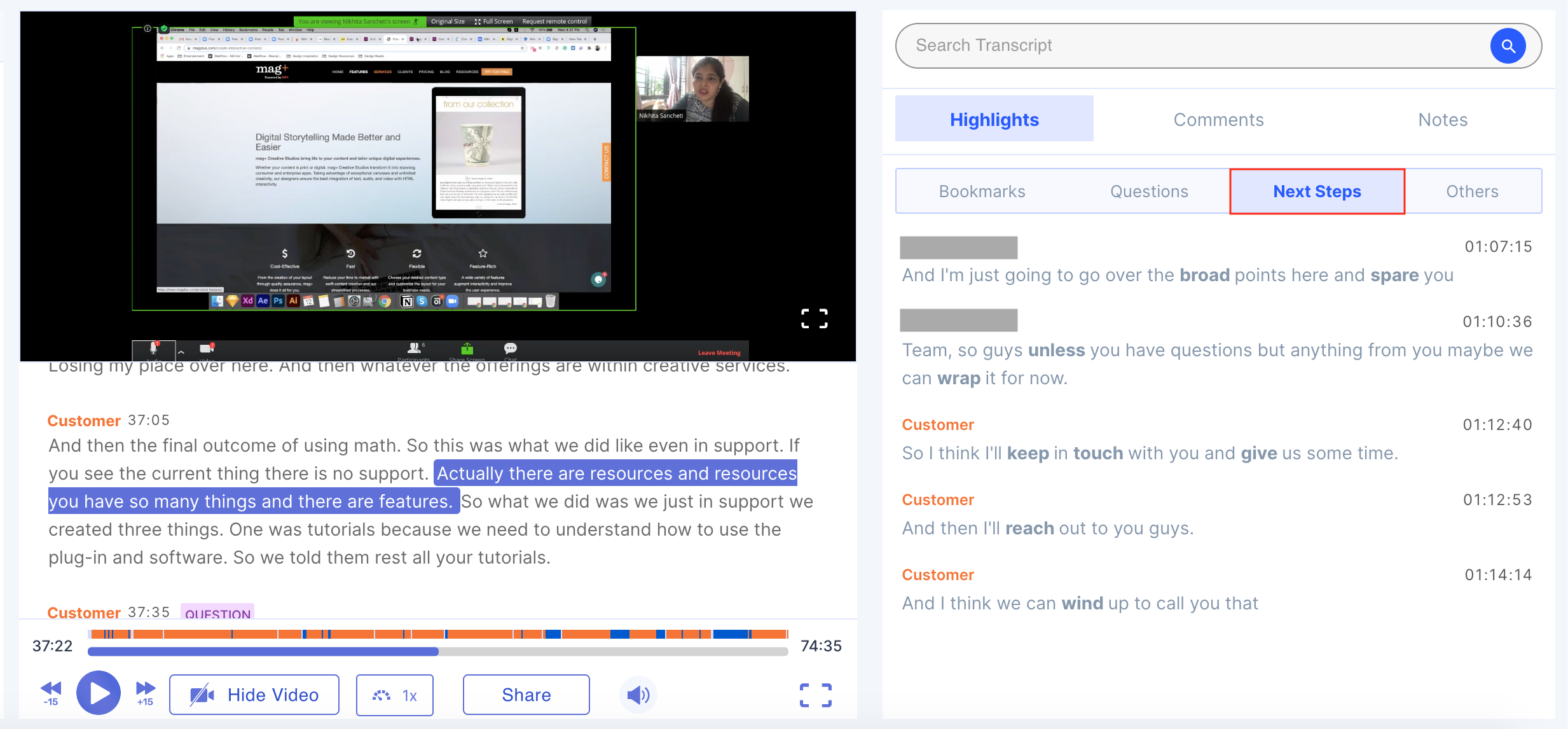
Task: Show the Bookmarks highlights filter
Action: pyautogui.click(x=982, y=191)
